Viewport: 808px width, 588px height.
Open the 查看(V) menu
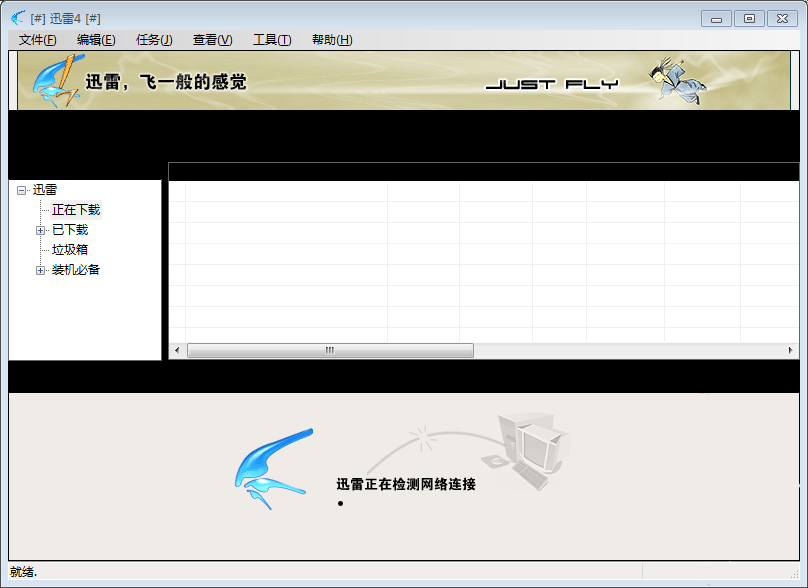[212, 40]
